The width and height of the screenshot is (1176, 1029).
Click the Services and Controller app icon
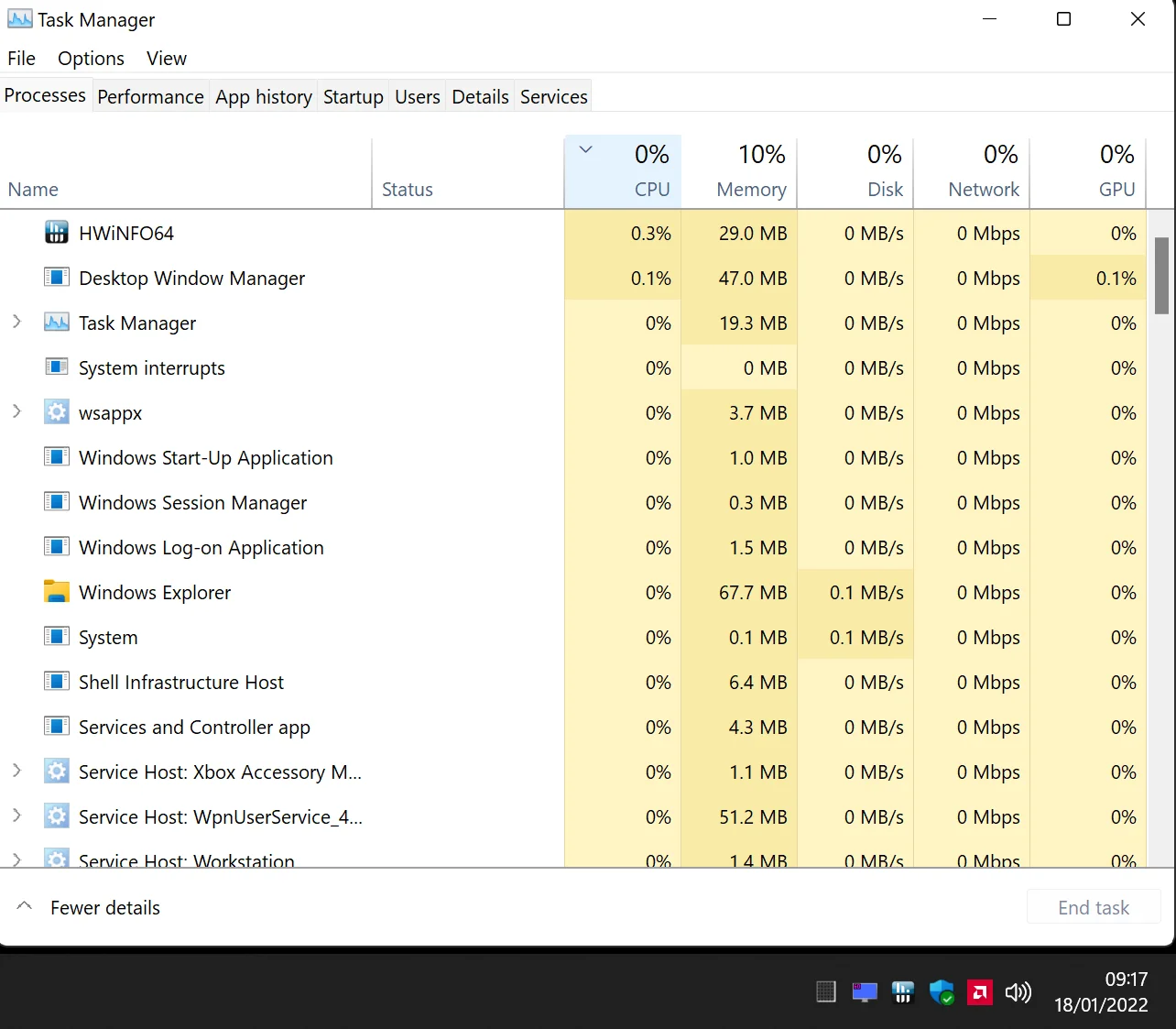click(x=57, y=727)
